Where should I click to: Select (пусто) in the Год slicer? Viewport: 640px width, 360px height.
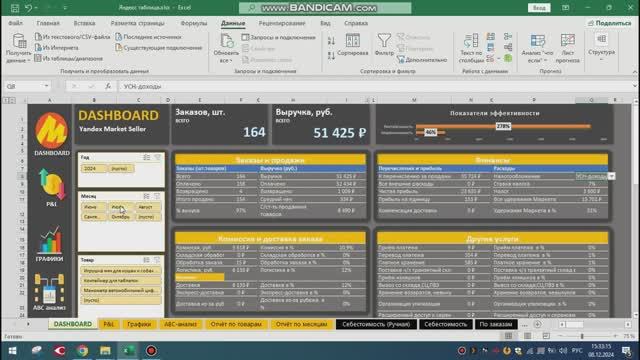click(120, 169)
